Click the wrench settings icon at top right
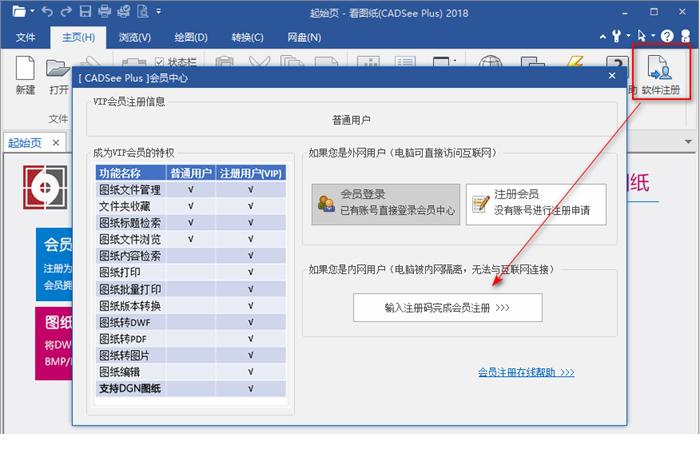This screenshot has height=451, width=700. click(x=617, y=36)
